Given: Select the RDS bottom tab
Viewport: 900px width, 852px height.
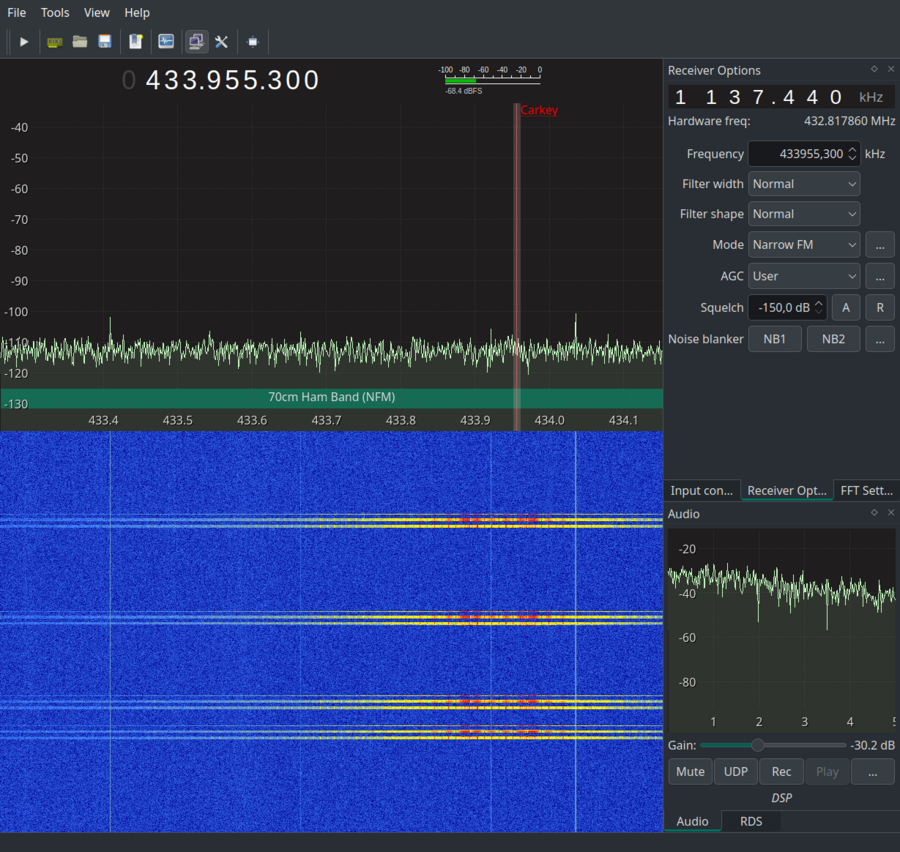Looking at the screenshot, I should tap(751, 821).
